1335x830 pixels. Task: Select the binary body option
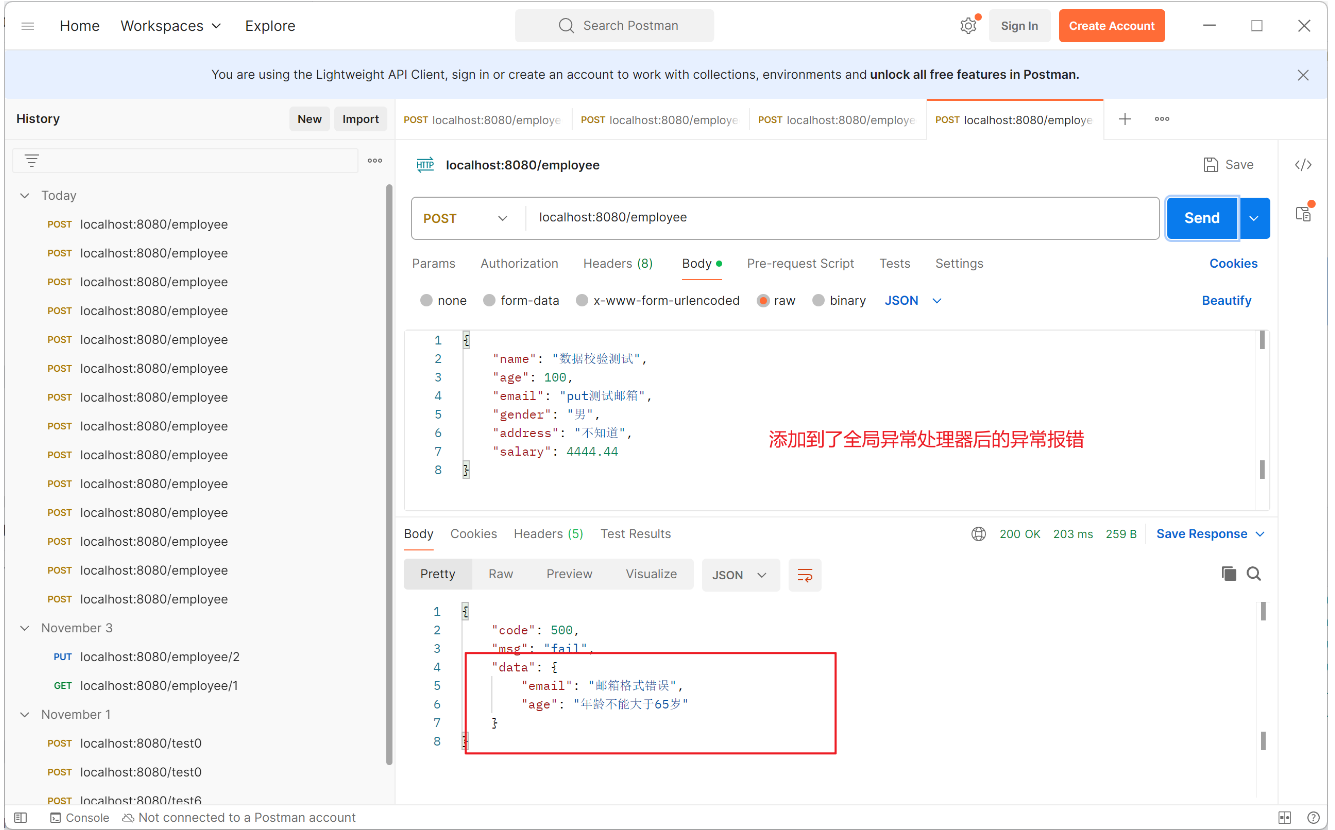click(x=839, y=301)
